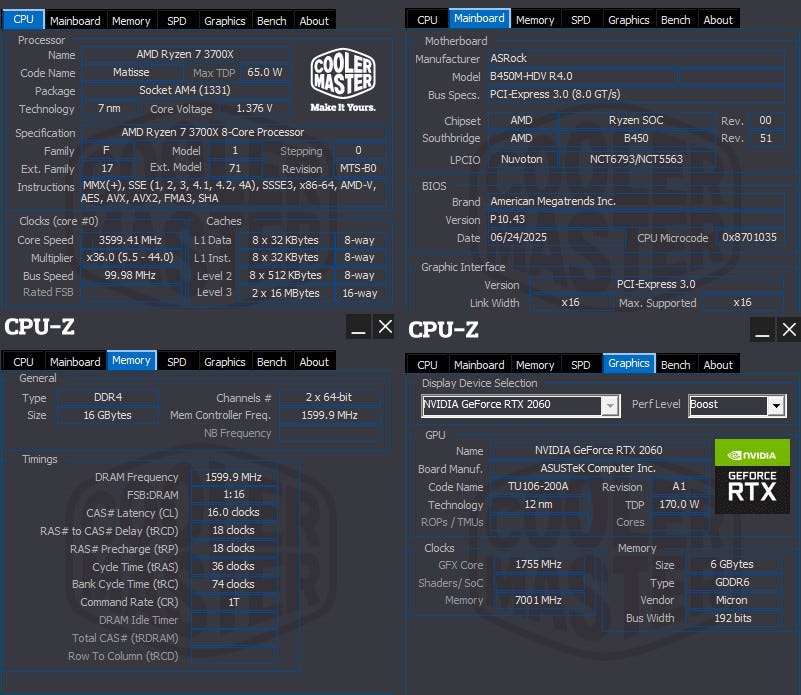Open SPD tab in Mainboard window

click(581, 20)
